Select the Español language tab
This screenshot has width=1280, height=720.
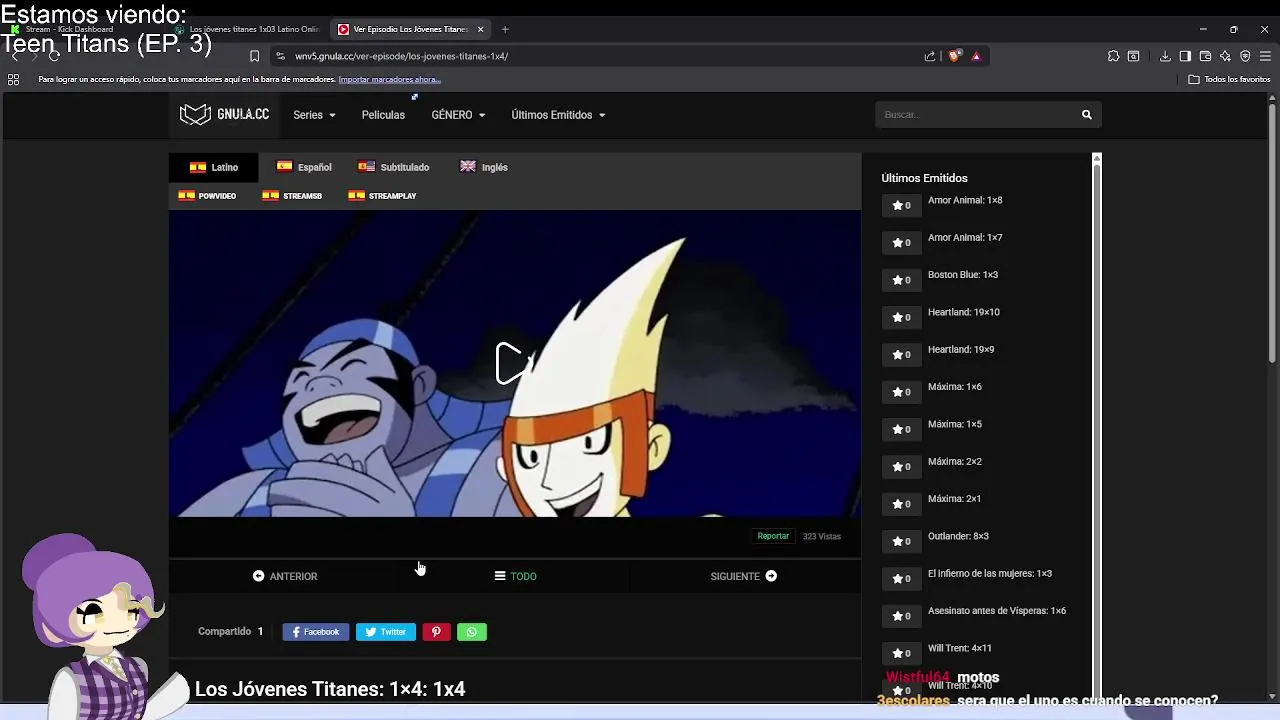coord(304,167)
